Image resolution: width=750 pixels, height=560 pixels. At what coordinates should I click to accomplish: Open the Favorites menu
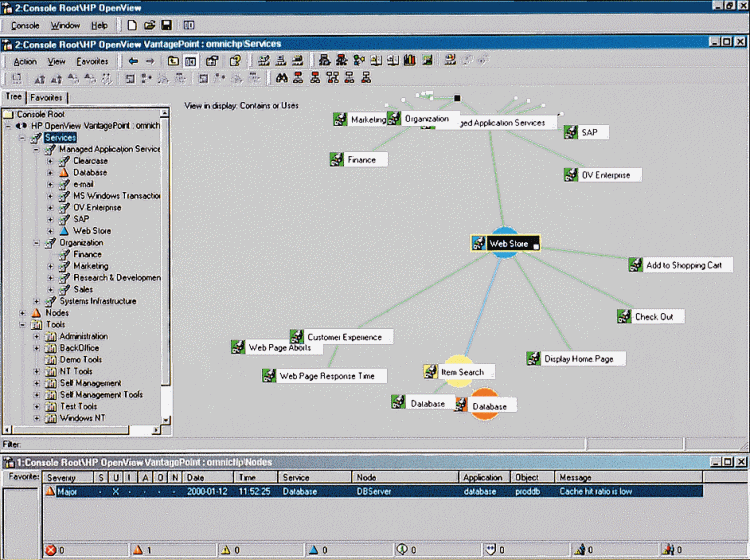[92, 62]
